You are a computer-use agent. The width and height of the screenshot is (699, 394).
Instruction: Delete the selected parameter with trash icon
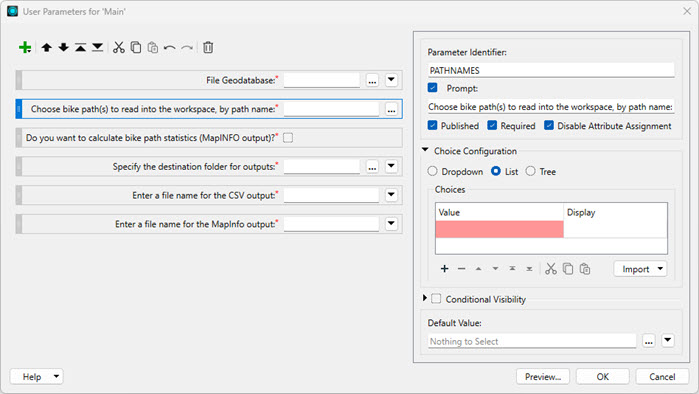tap(208, 47)
